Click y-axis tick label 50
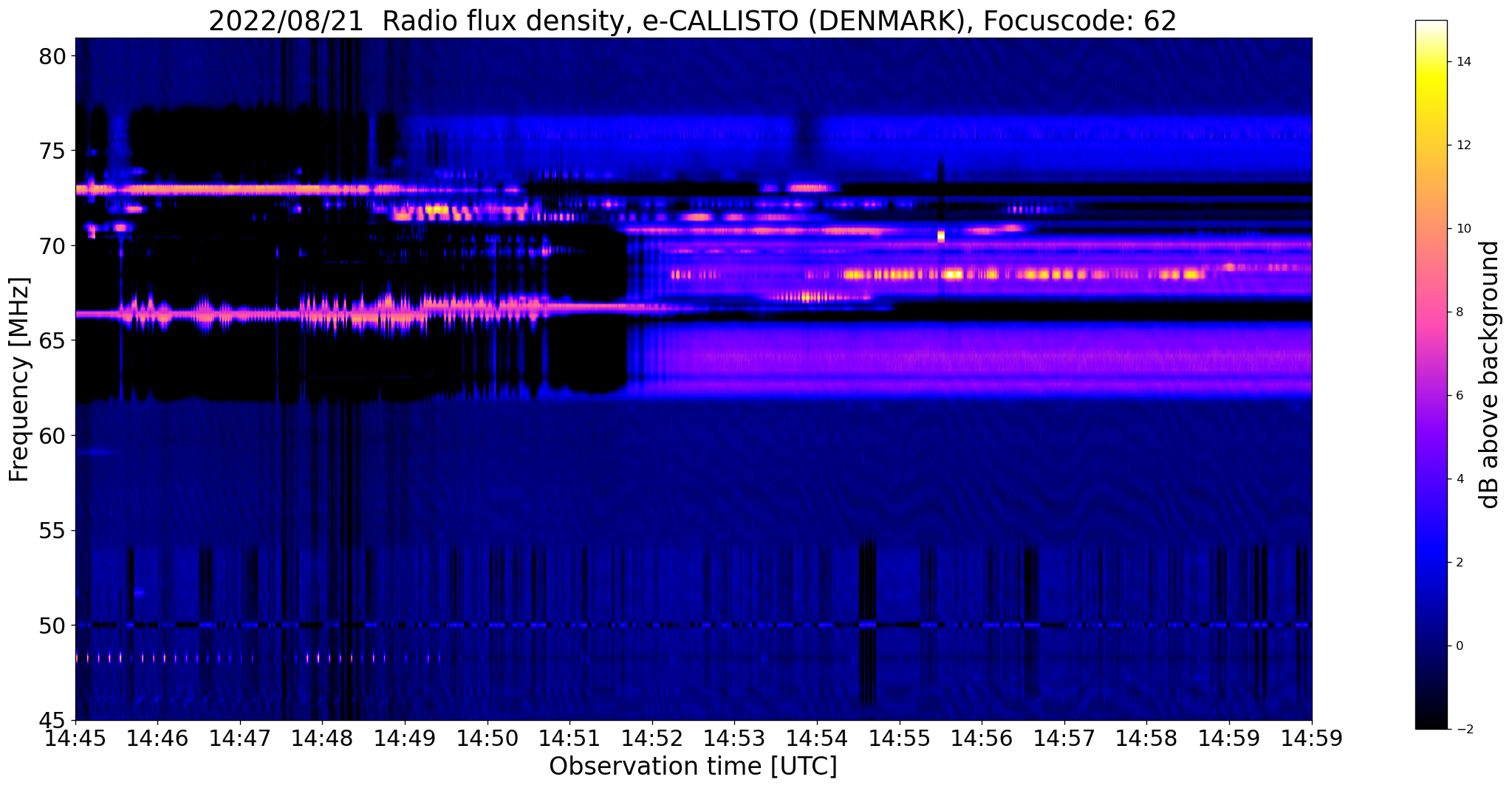The width and height of the screenshot is (1512, 788). click(x=52, y=626)
